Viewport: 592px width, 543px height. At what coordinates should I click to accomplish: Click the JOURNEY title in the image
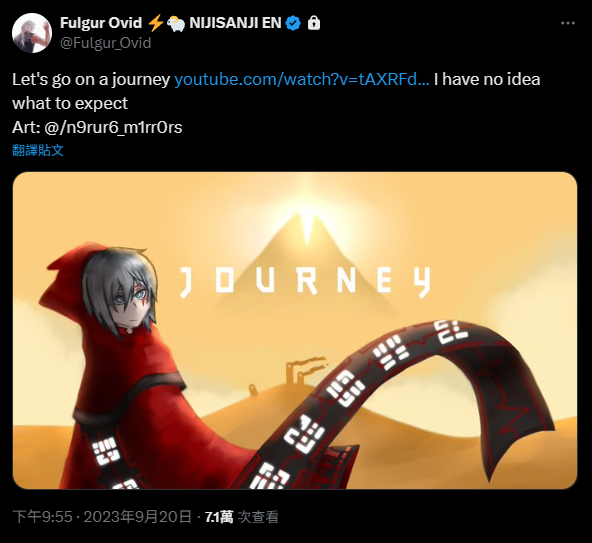point(305,282)
